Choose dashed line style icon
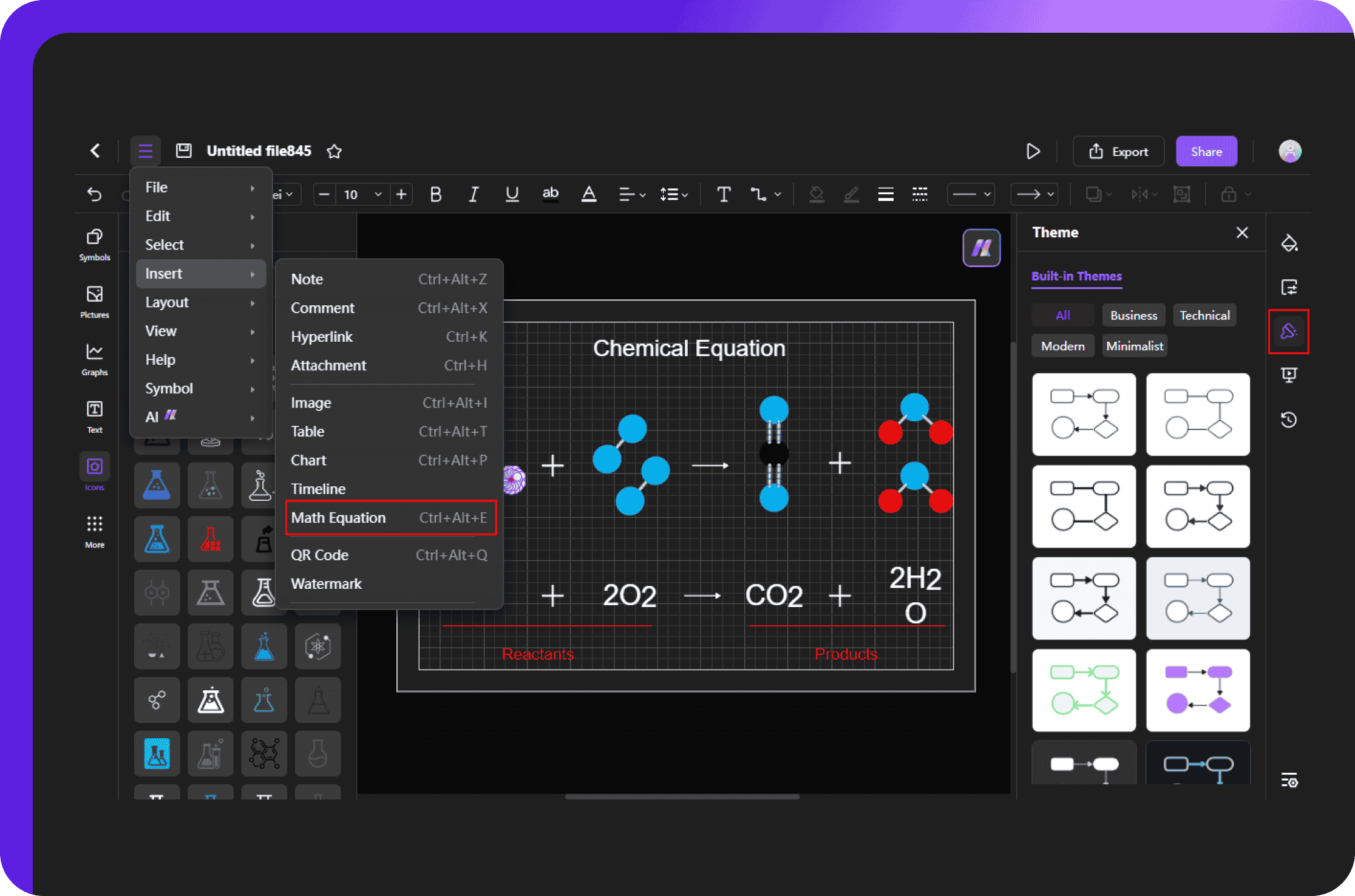 [x=920, y=194]
